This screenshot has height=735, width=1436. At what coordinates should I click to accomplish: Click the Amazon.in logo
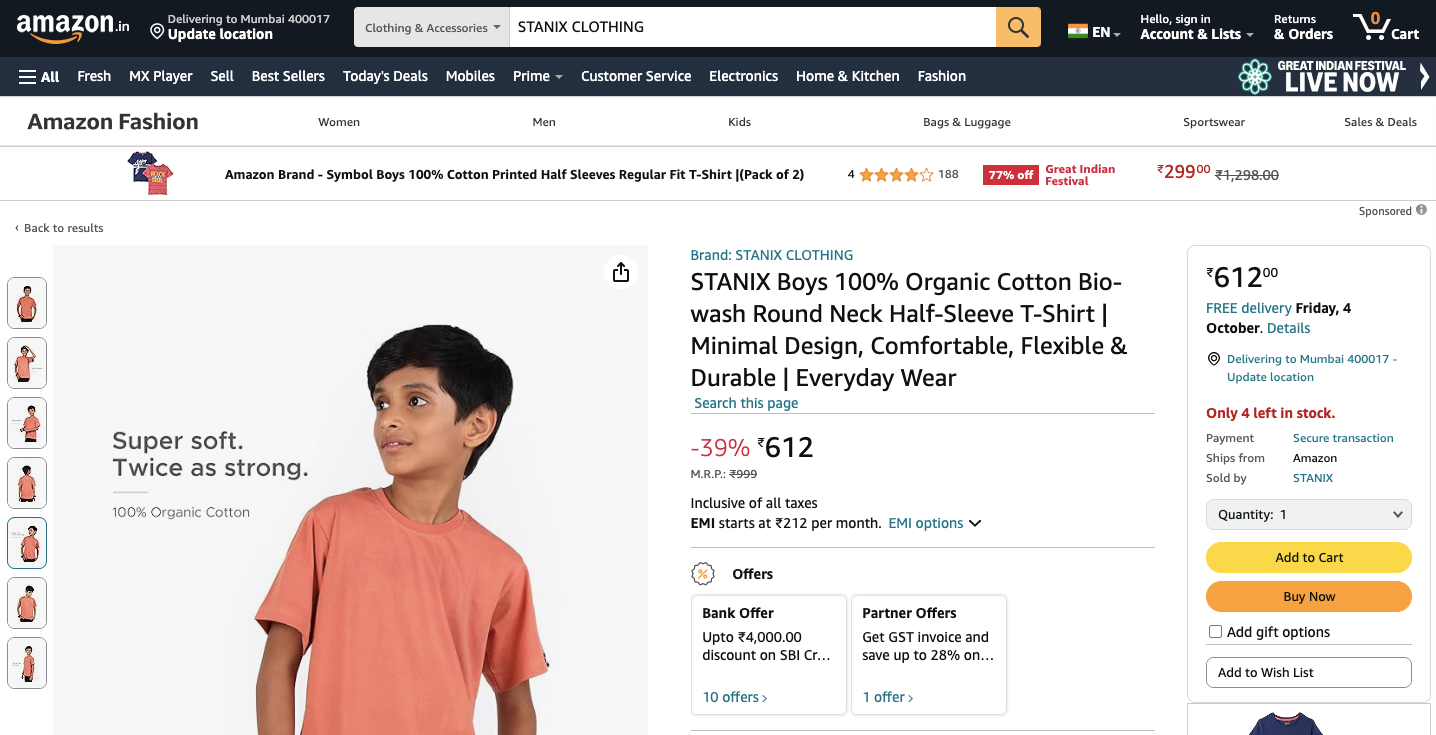72,27
